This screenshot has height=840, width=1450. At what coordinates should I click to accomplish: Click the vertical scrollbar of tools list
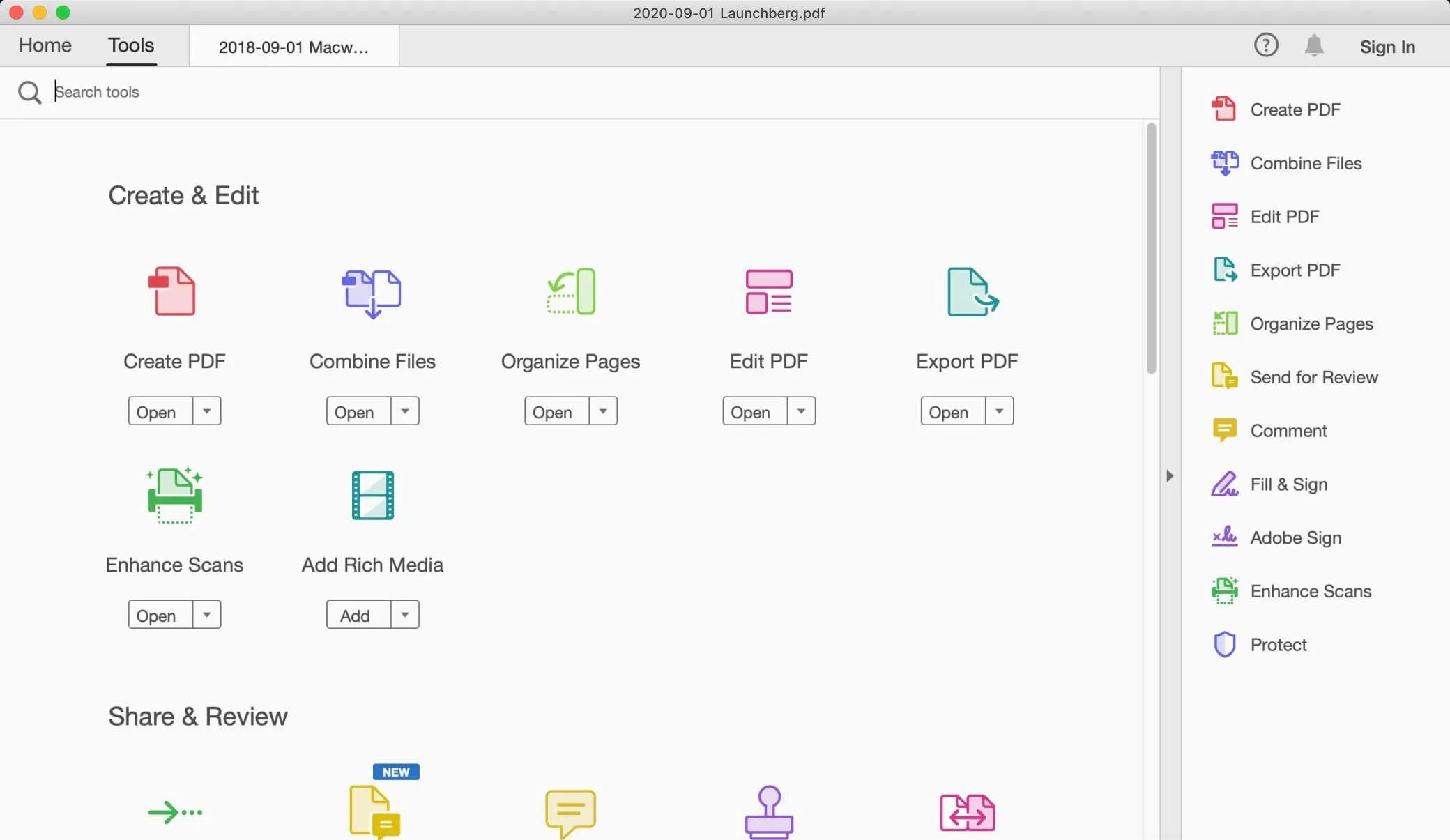1151,248
